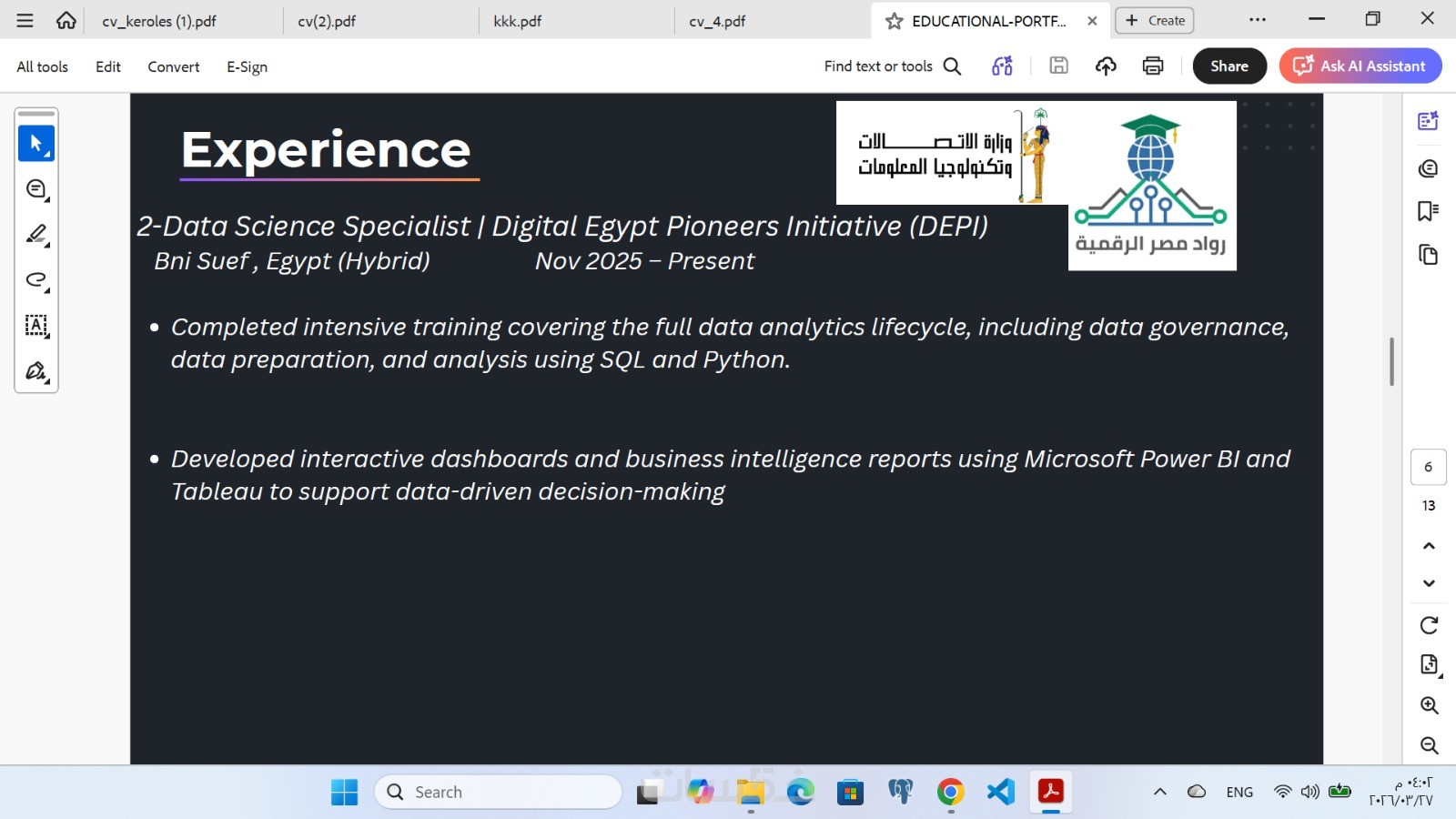1456x819 pixels.
Task: Pick the freehand draw lasso tool
Action: point(36,280)
